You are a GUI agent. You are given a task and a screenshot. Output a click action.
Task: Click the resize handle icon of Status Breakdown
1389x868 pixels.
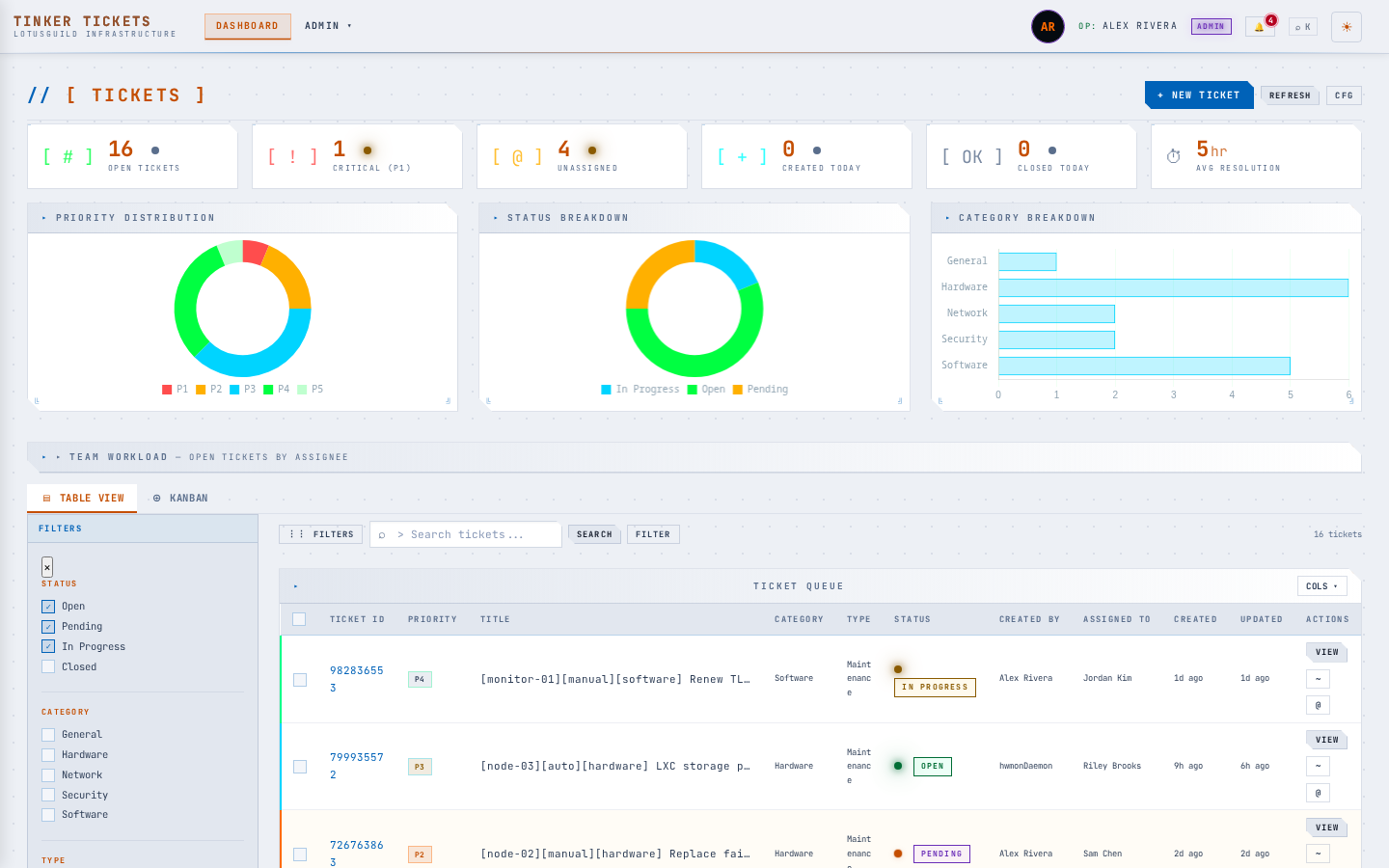tap(900, 401)
